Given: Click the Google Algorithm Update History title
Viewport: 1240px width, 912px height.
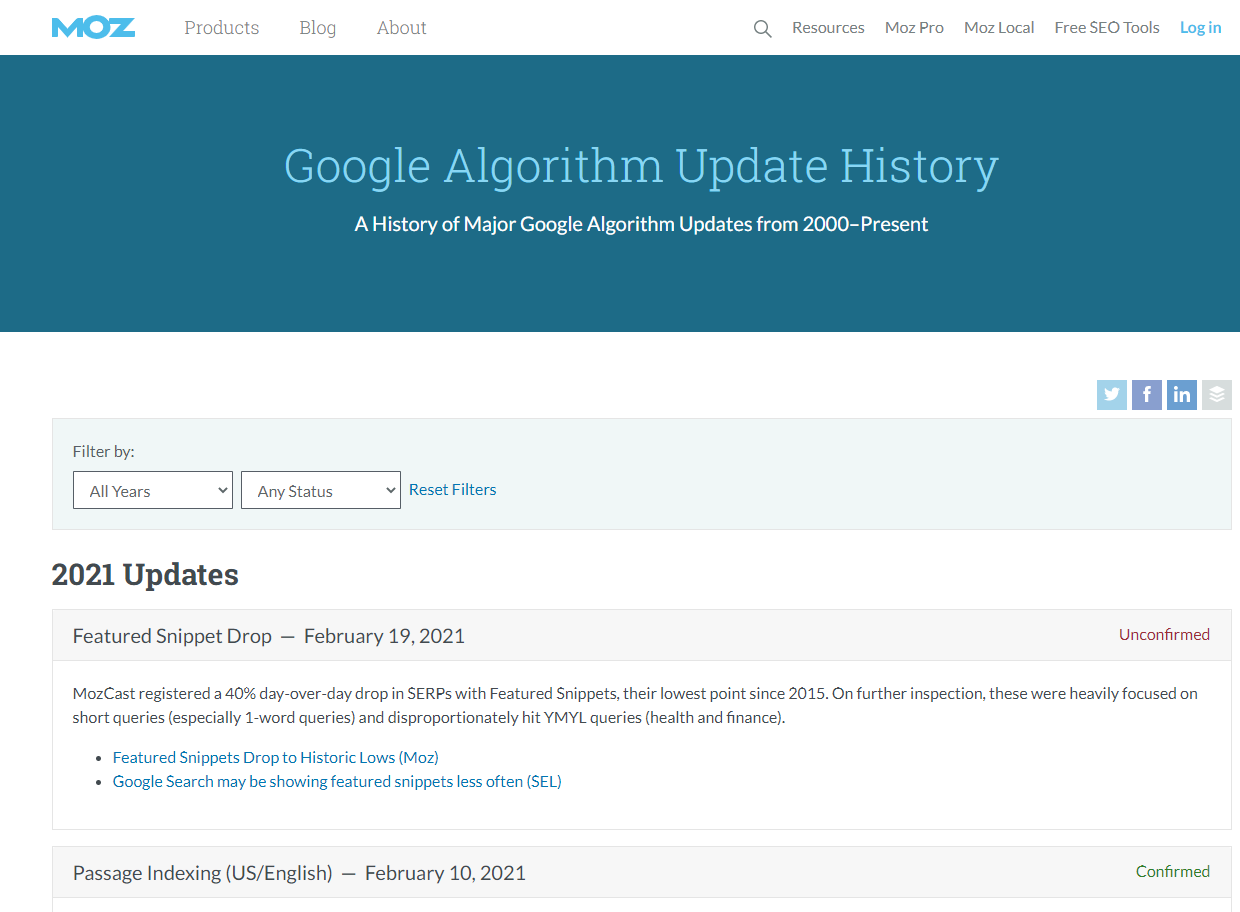Looking at the screenshot, I should coord(641,167).
